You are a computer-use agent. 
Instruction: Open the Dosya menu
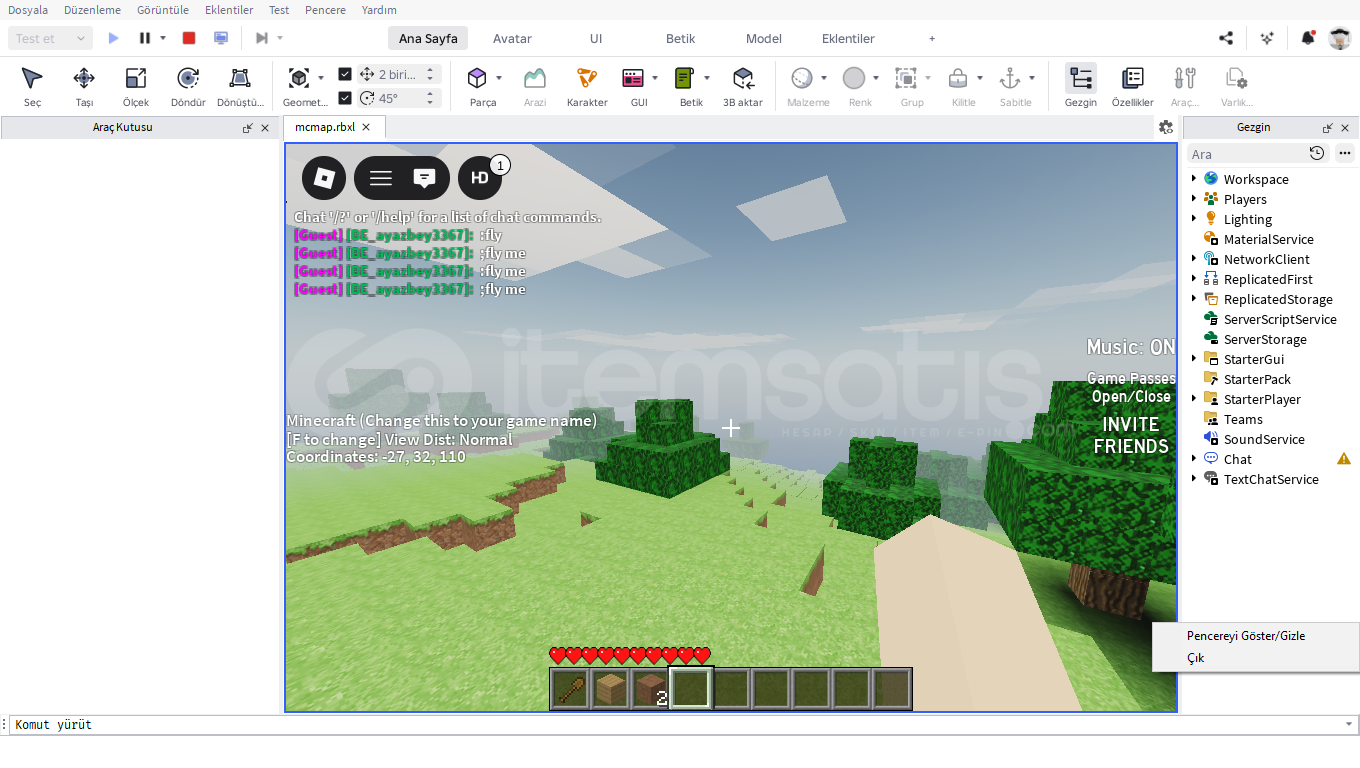coord(28,10)
